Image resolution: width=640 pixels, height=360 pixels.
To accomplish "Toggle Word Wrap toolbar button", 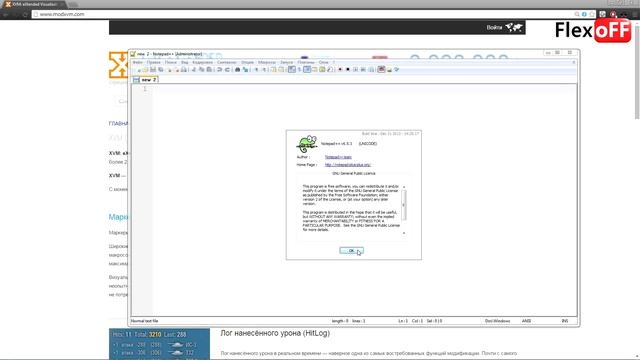I will click(x=292, y=70).
